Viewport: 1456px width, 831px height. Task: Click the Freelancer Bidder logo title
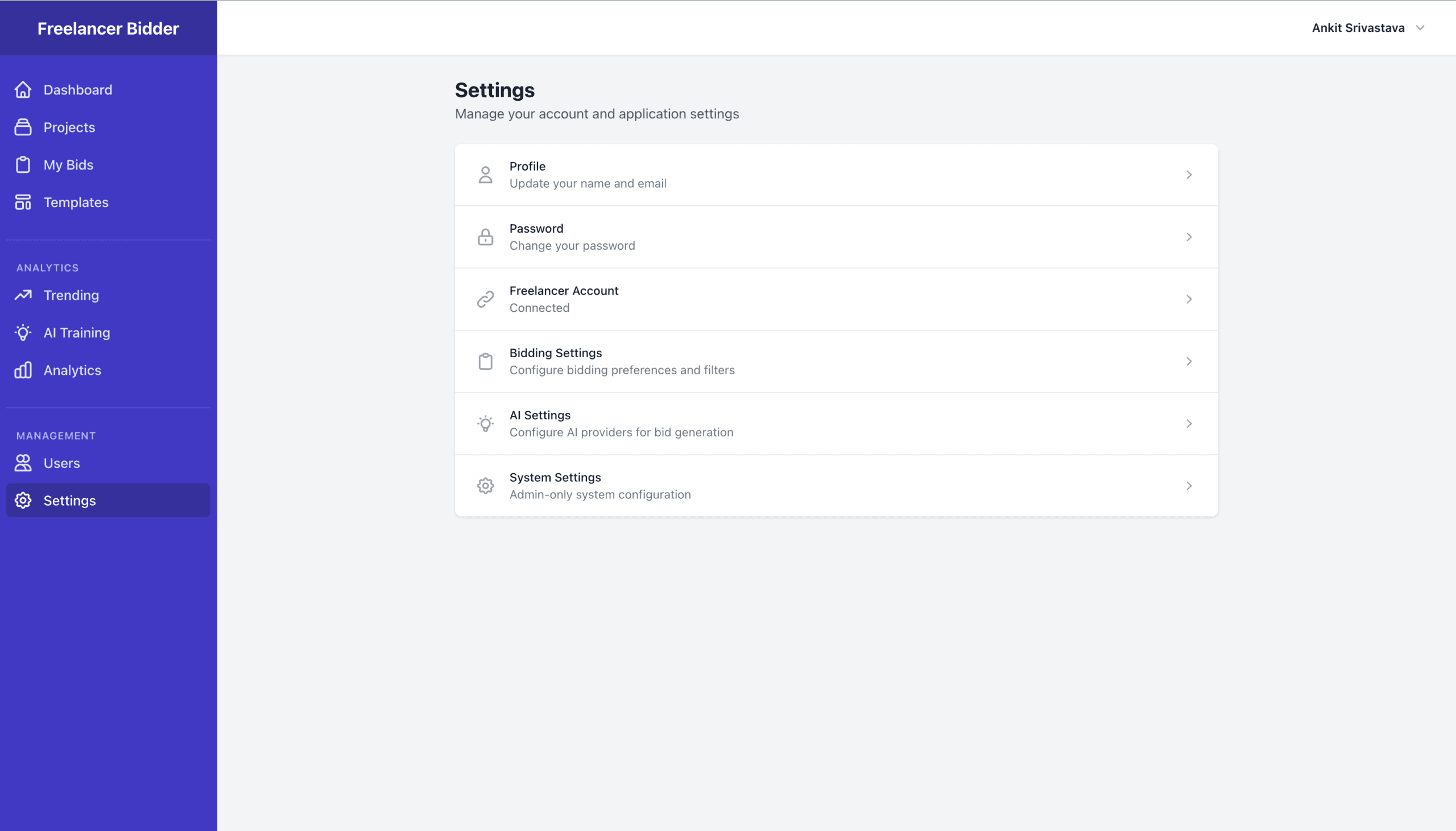click(x=108, y=28)
